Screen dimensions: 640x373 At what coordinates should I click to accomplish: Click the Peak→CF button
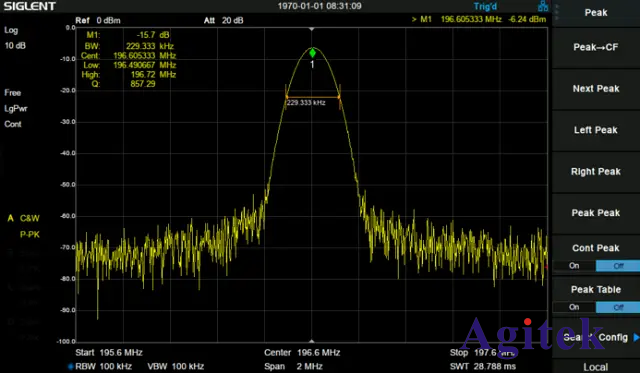596,47
